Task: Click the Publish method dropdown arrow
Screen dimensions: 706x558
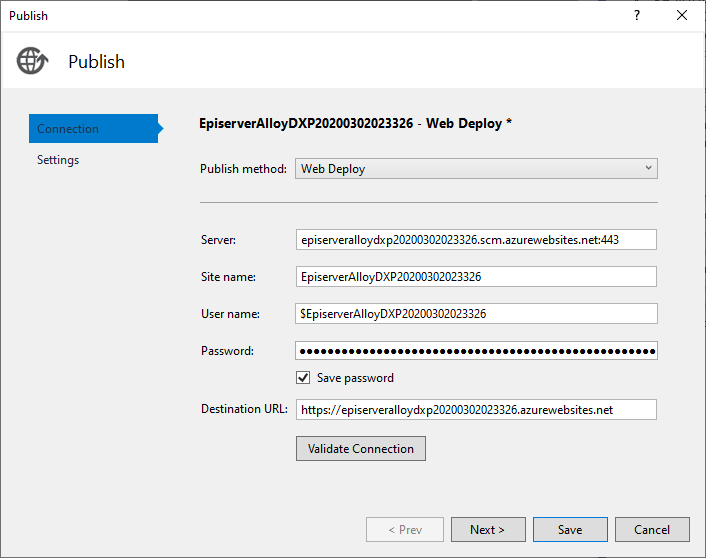Action: (648, 168)
